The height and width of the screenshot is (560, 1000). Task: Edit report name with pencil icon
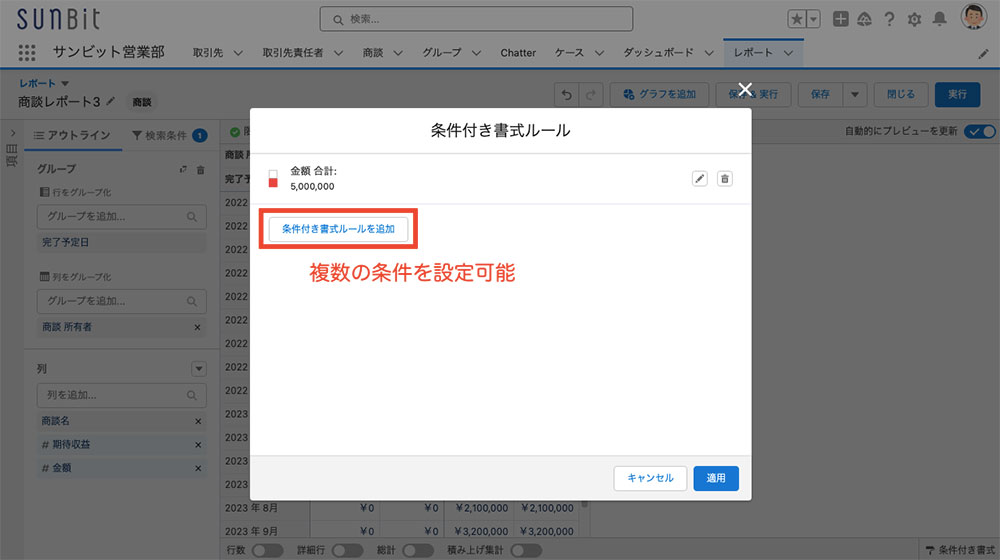coord(111,101)
